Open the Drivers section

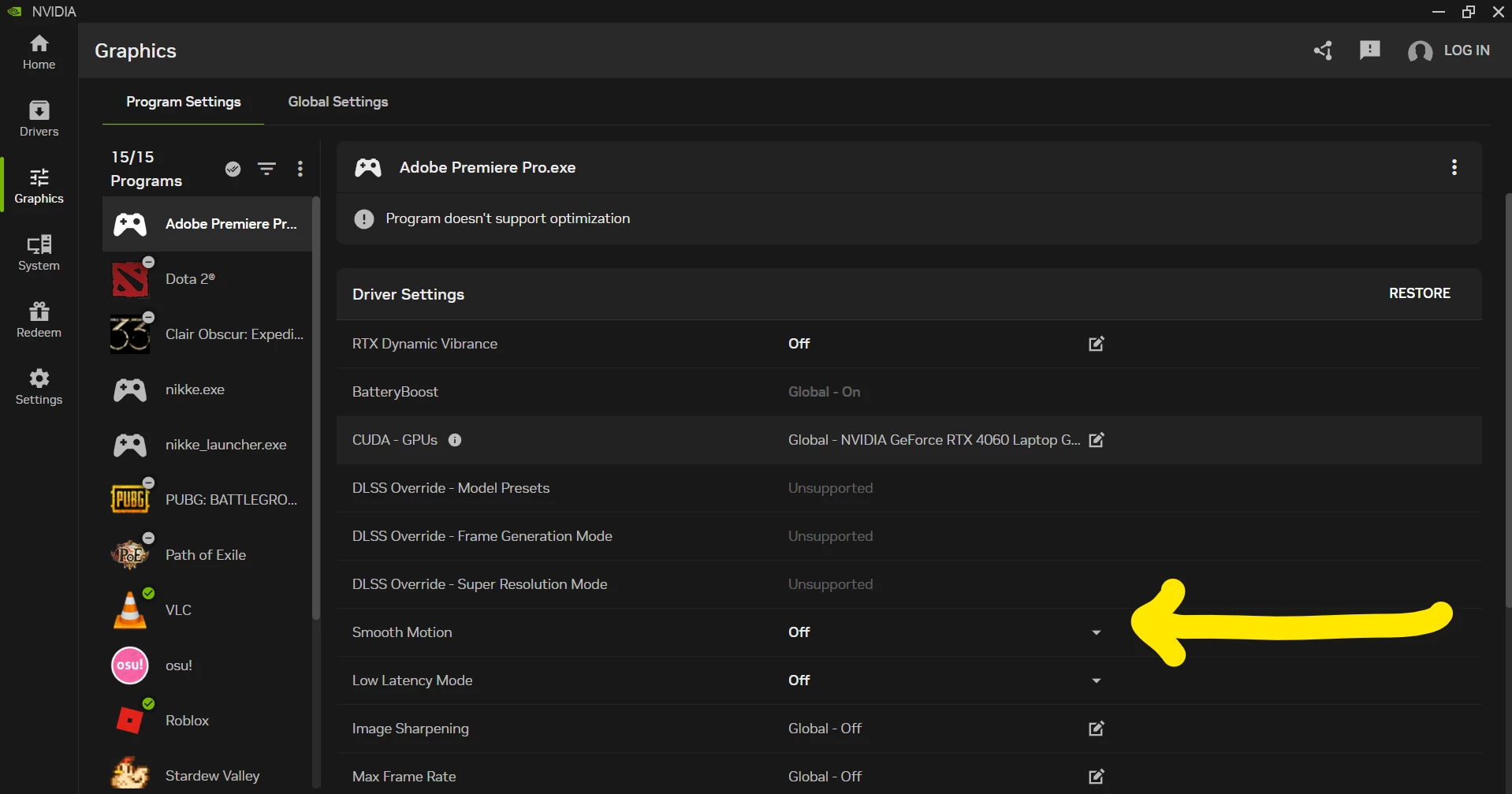[x=39, y=119]
